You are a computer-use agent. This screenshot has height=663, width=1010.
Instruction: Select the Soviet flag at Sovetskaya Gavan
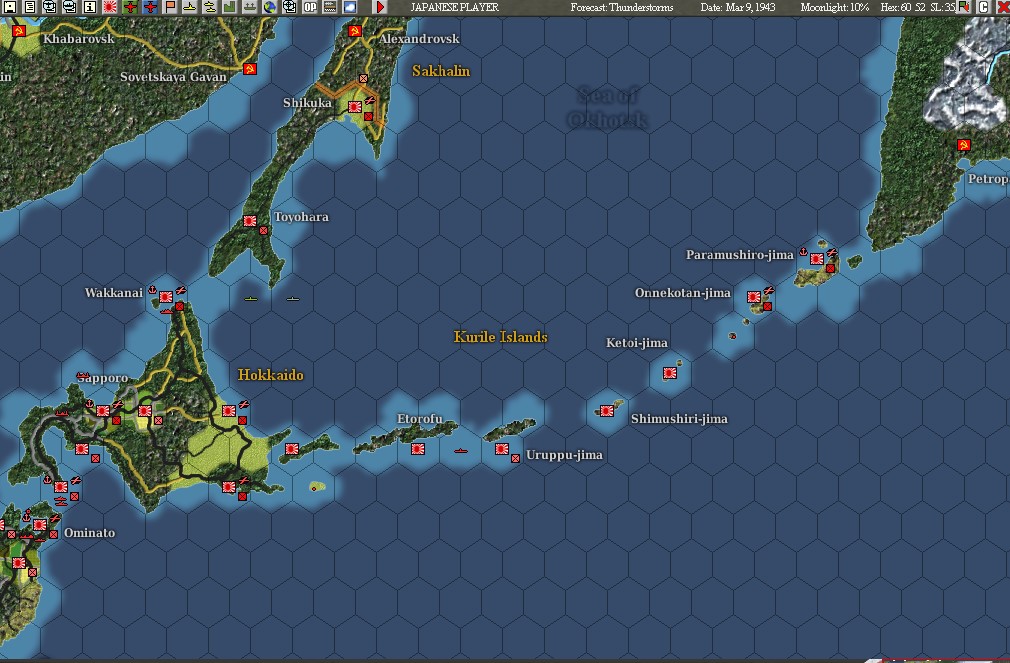250,69
